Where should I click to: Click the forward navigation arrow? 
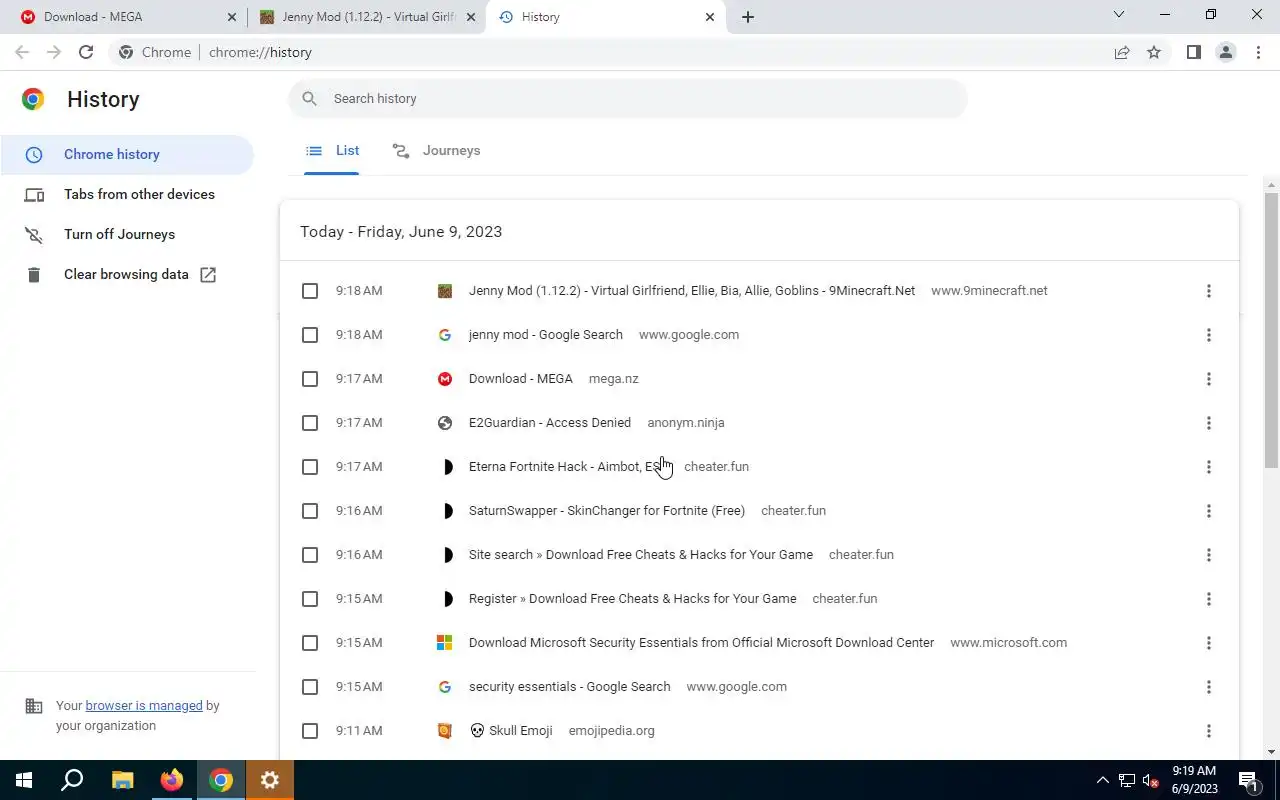point(54,52)
